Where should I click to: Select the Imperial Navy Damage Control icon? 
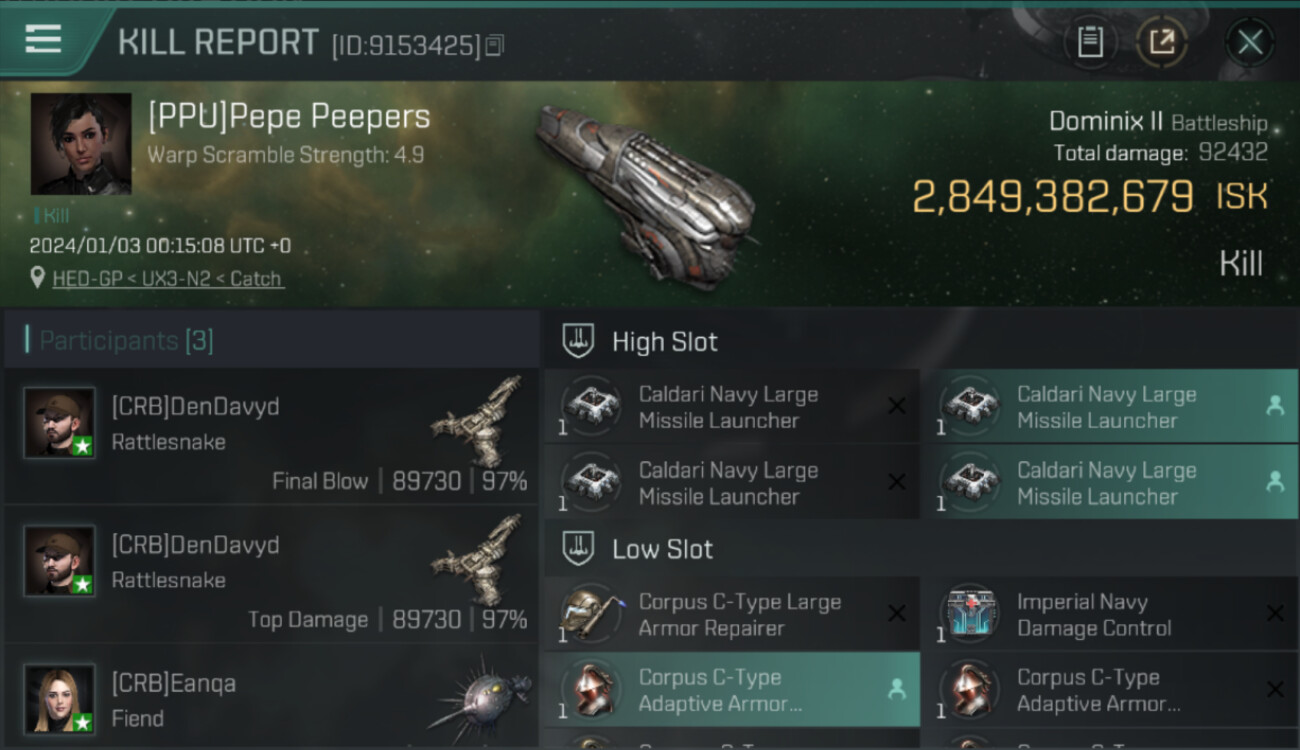pyautogui.click(x=968, y=614)
